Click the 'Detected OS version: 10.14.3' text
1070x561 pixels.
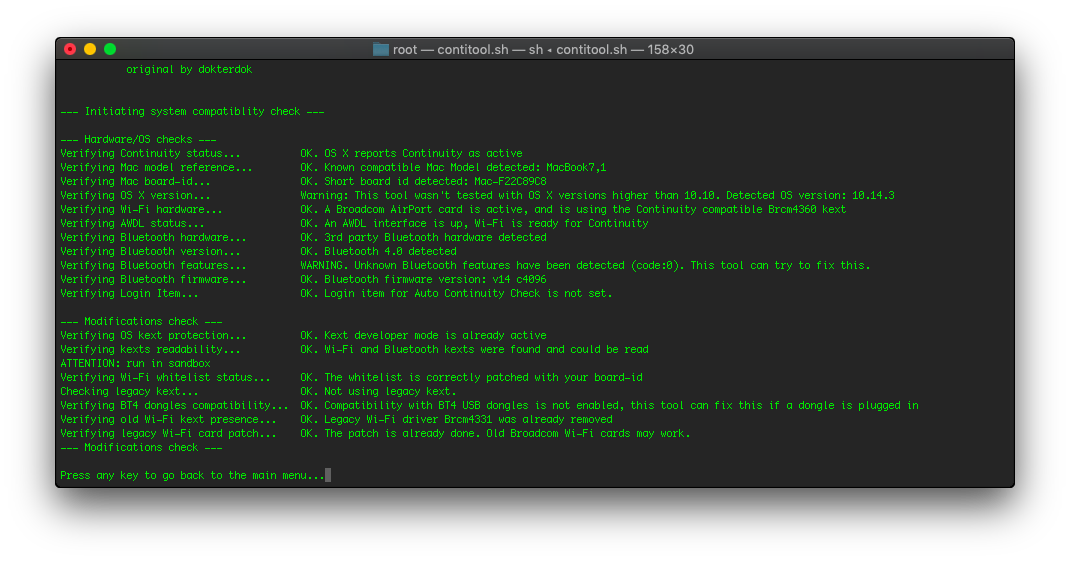tap(810, 195)
